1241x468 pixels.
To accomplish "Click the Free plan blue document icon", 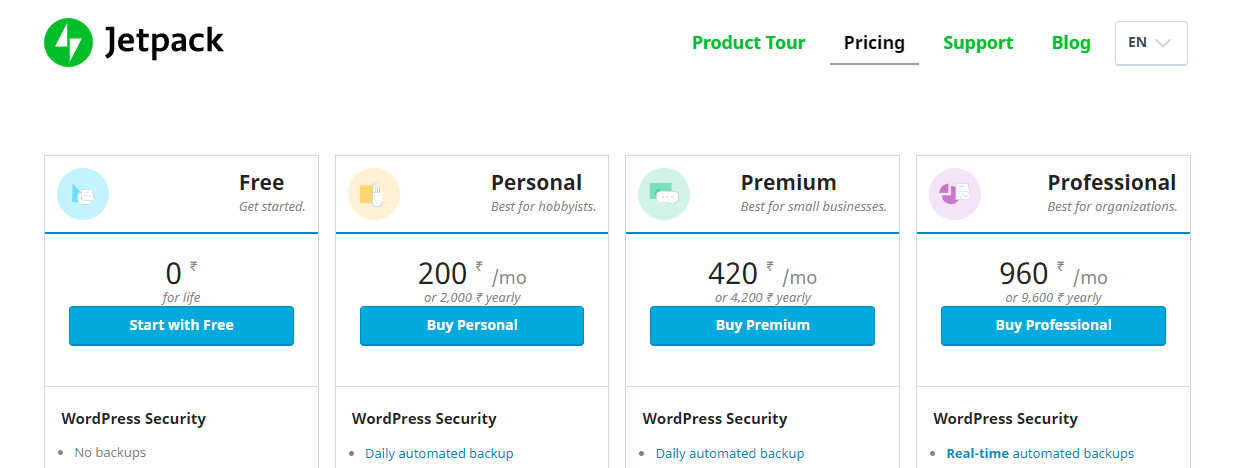I will click(83, 194).
